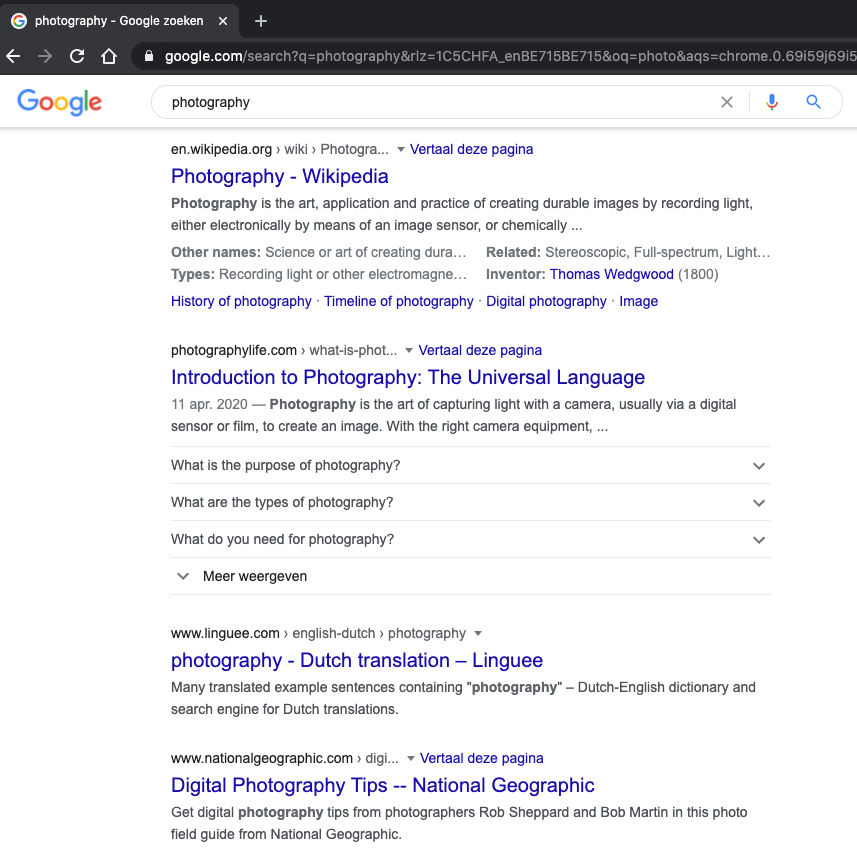Open dropdown arrow beside www.linguee.com result
The image size is (857, 850).
coord(478,634)
